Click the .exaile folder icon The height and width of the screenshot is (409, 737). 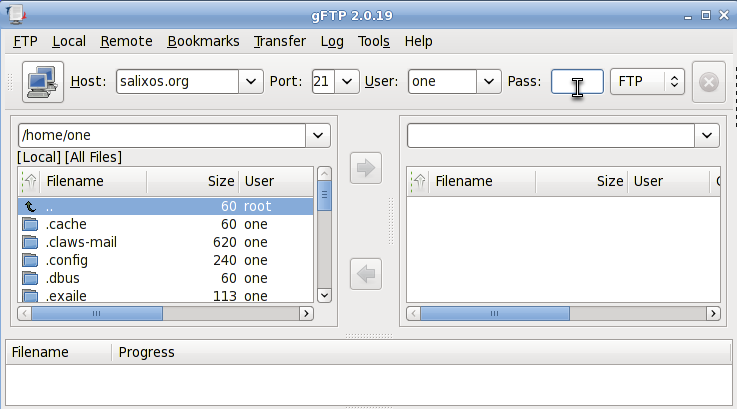coord(31,296)
